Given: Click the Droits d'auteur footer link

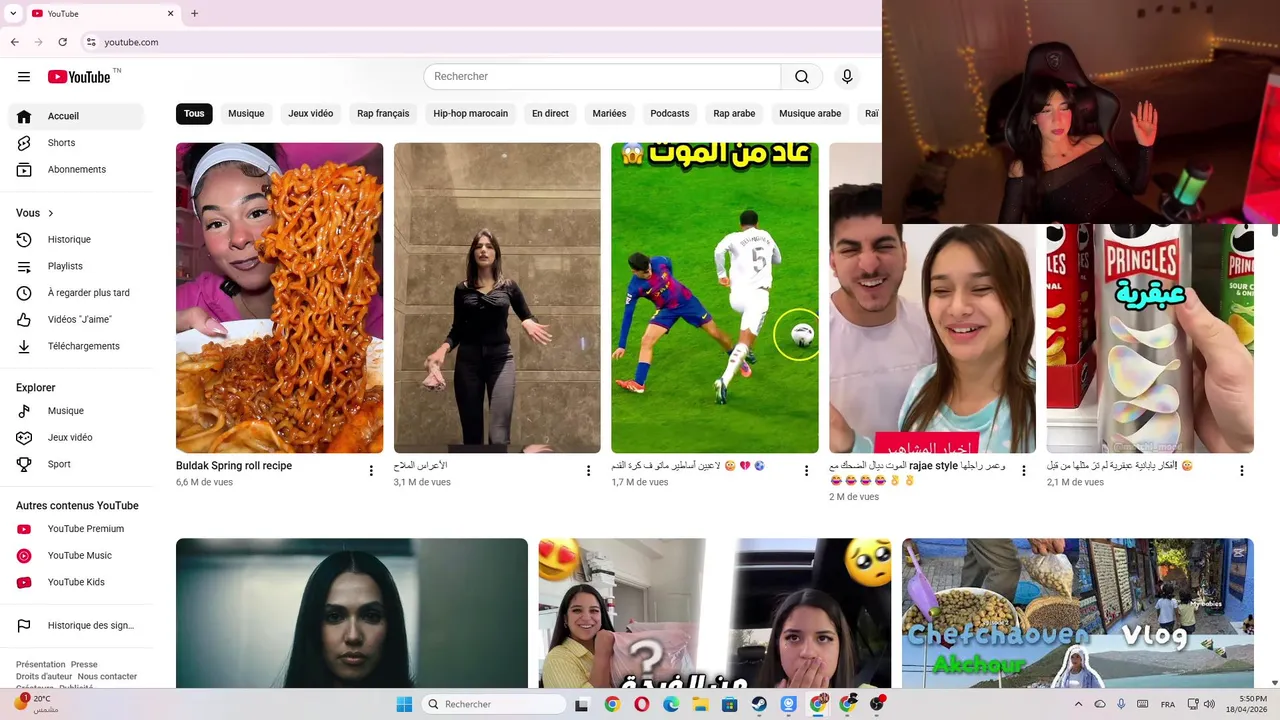Looking at the screenshot, I should 44,677.
